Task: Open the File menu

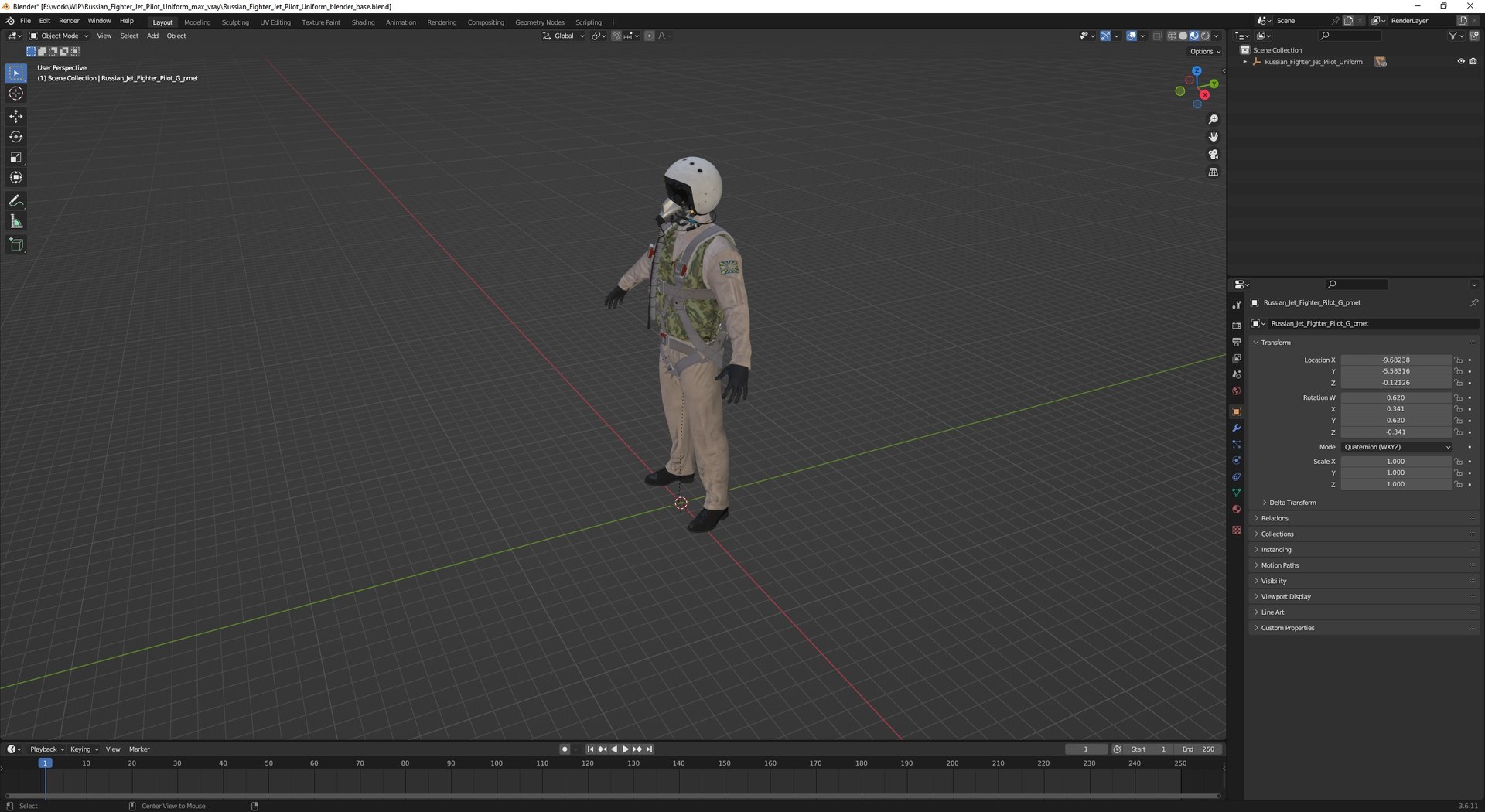Action: pos(26,21)
